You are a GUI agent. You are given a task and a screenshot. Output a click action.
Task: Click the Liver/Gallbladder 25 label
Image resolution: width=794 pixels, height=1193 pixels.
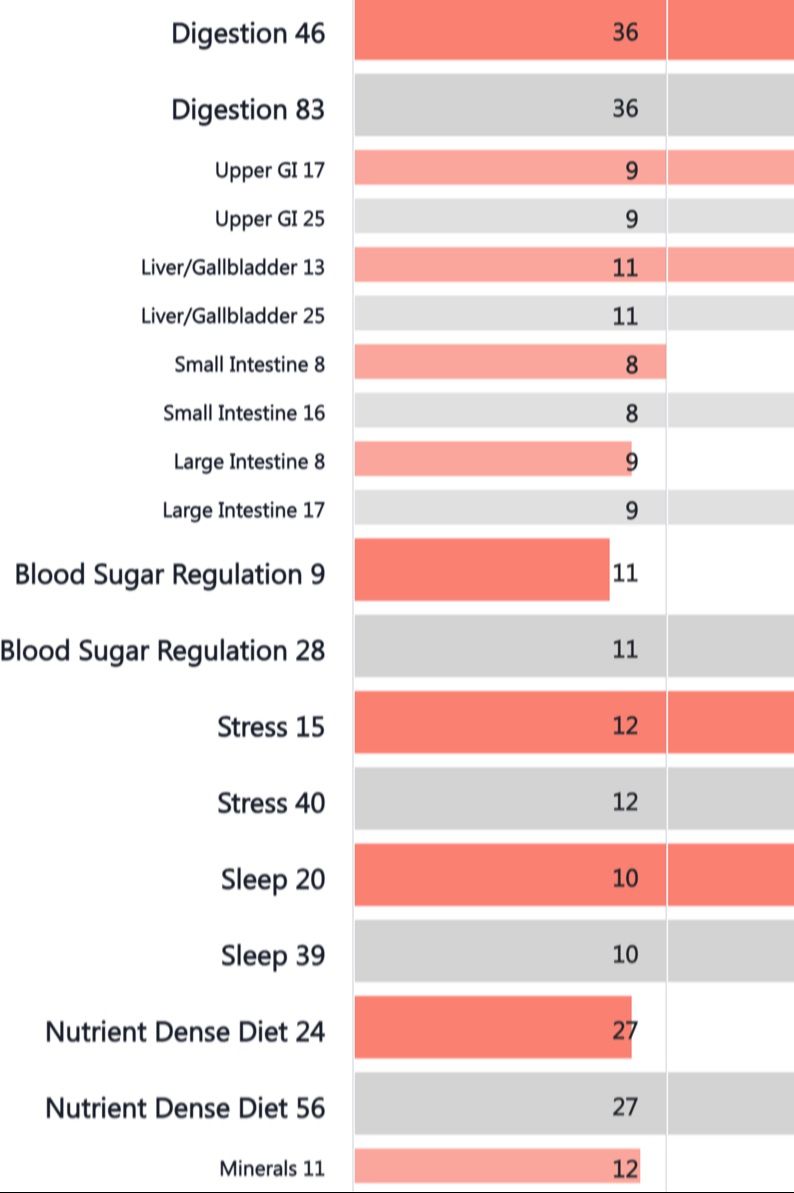(233, 316)
